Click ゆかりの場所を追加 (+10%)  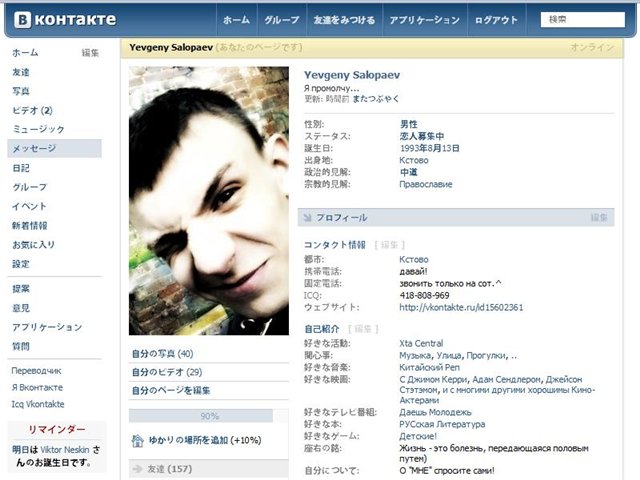coord(205,440)
